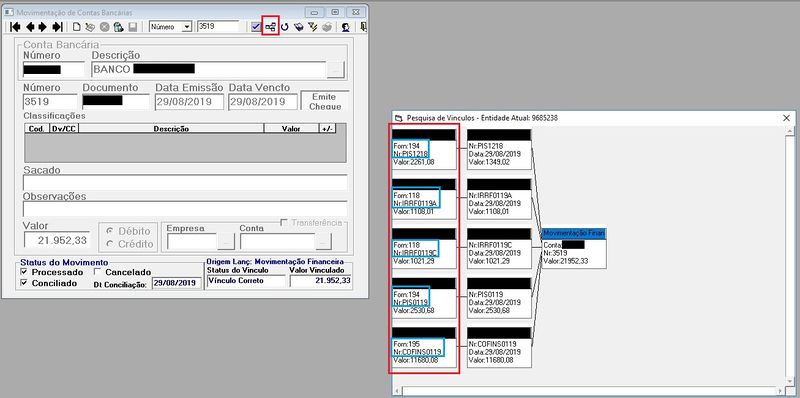The image size is (800, 398).
Task: Toggle the Cancelado checkbox
Action: pos(98,272)
